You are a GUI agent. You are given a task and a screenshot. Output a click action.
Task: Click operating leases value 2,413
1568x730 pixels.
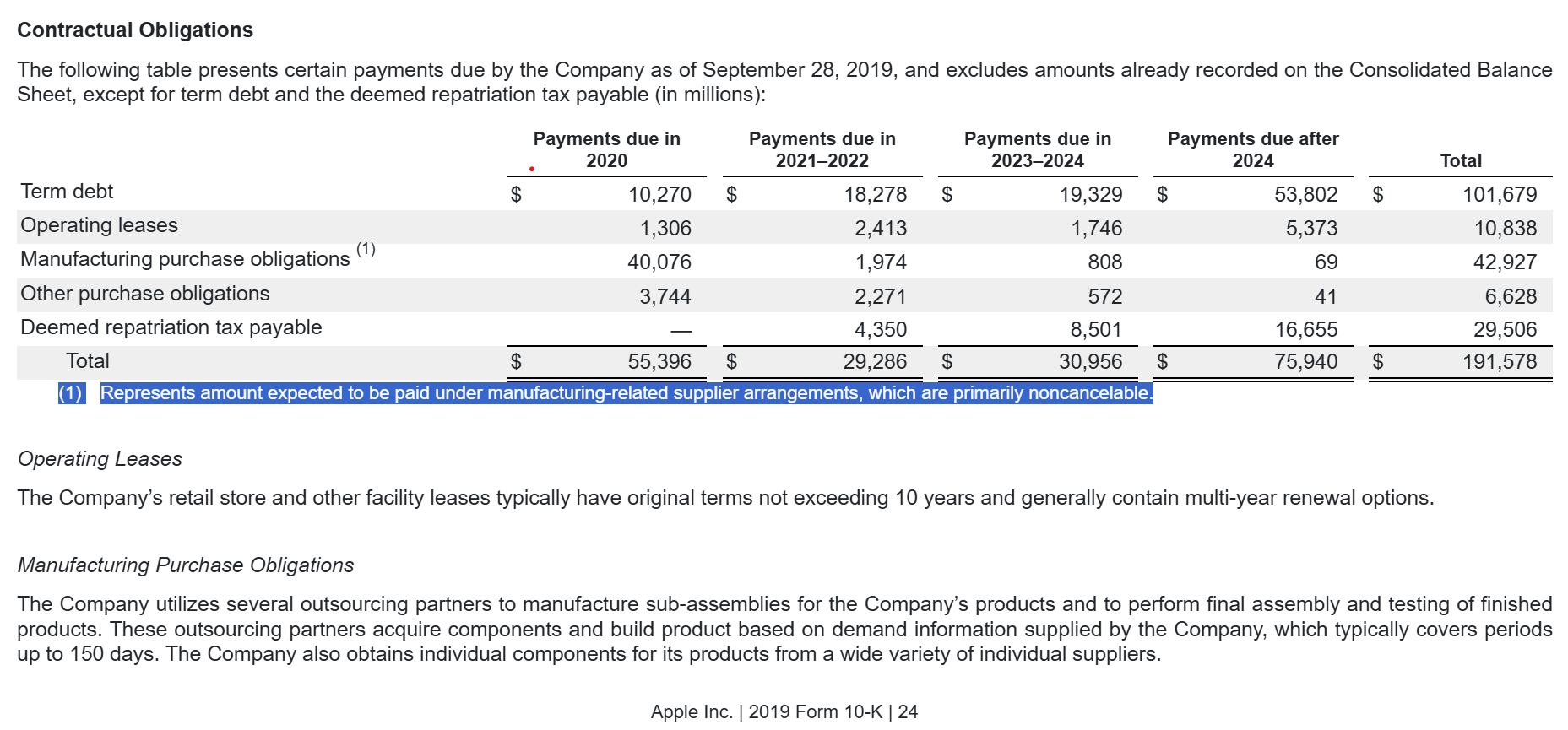coord(881,229)
